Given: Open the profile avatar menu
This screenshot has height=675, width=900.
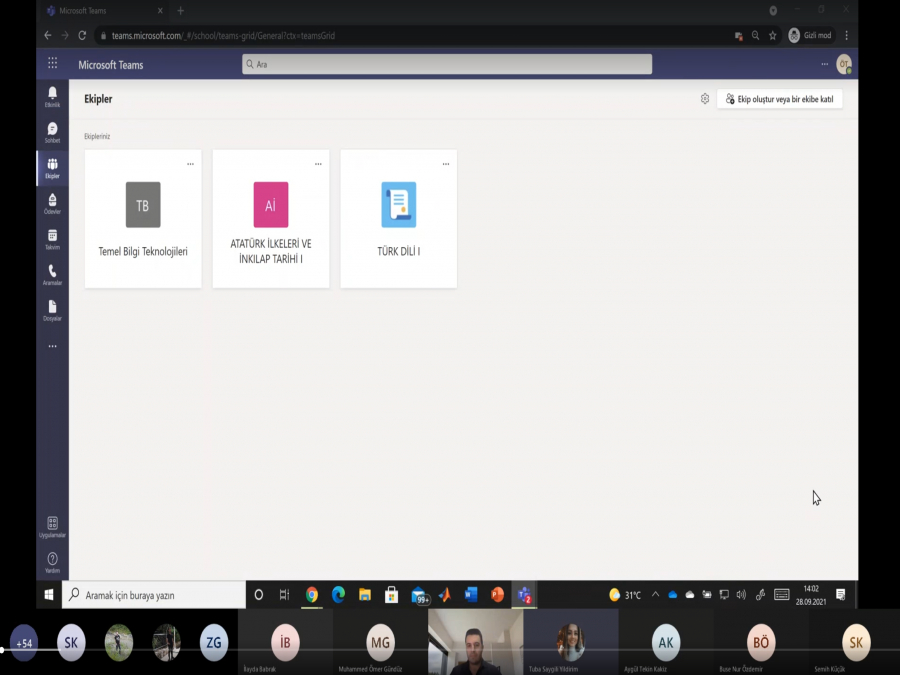Looking at the screenshot, I should 844,64.
